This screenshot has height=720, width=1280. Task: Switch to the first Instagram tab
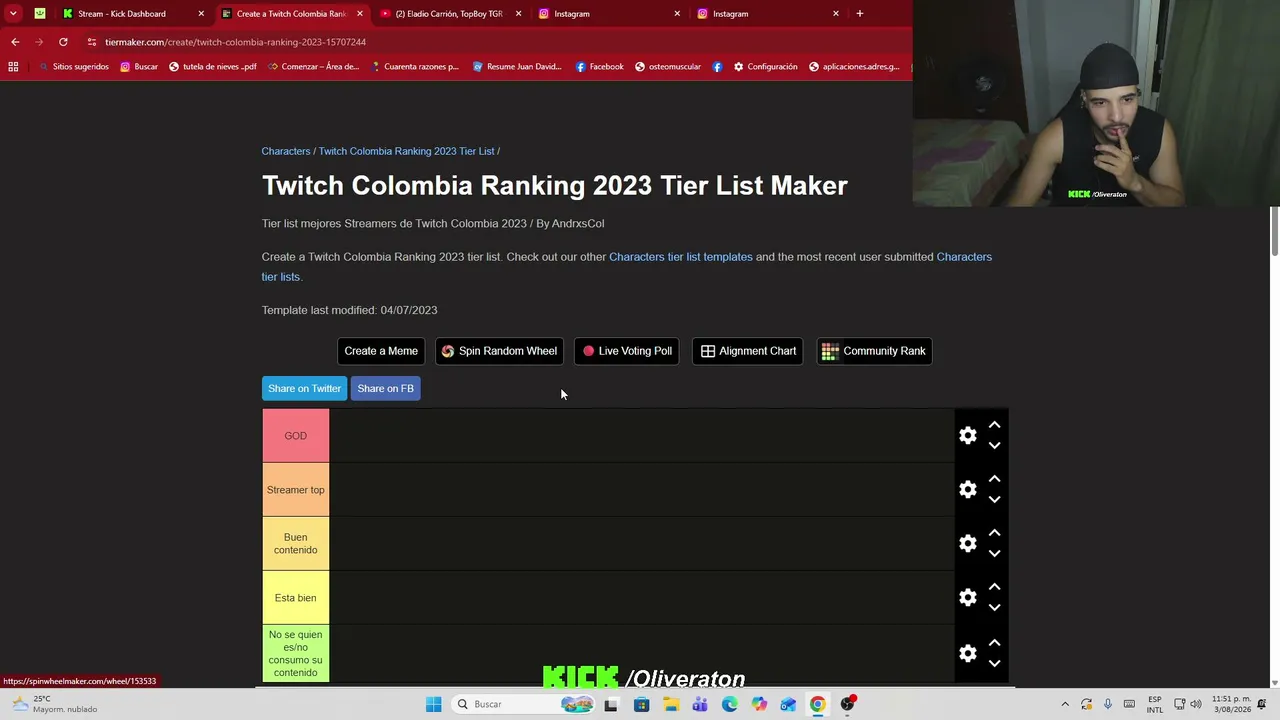(609, 14)
